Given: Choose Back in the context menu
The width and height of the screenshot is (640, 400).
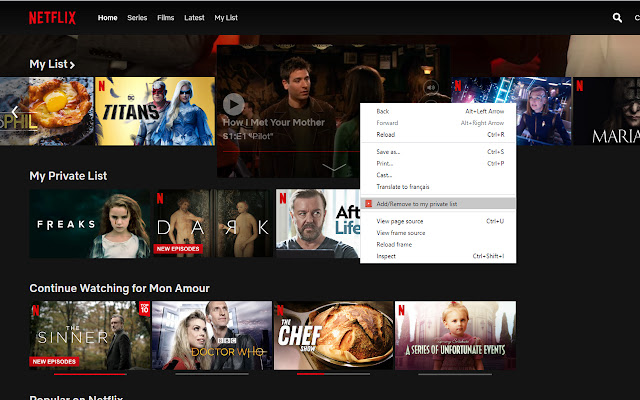Looking at the screenshot, I should pyautogui.click(x=438, y=111).
